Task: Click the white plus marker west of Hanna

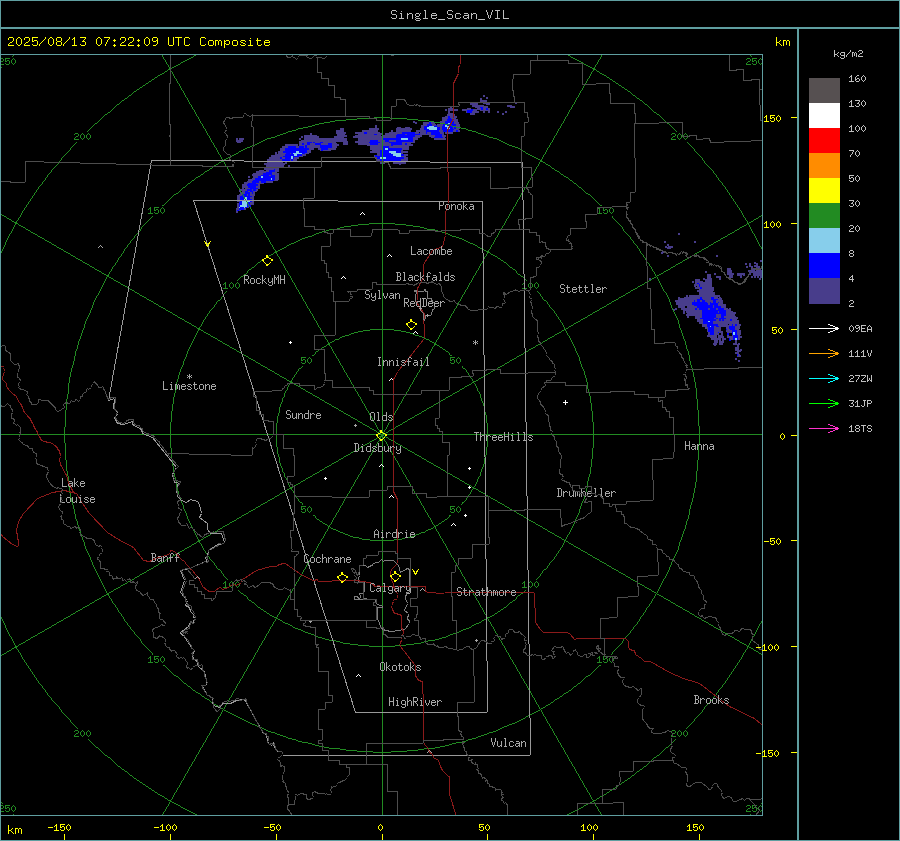Action: [565, 402]
